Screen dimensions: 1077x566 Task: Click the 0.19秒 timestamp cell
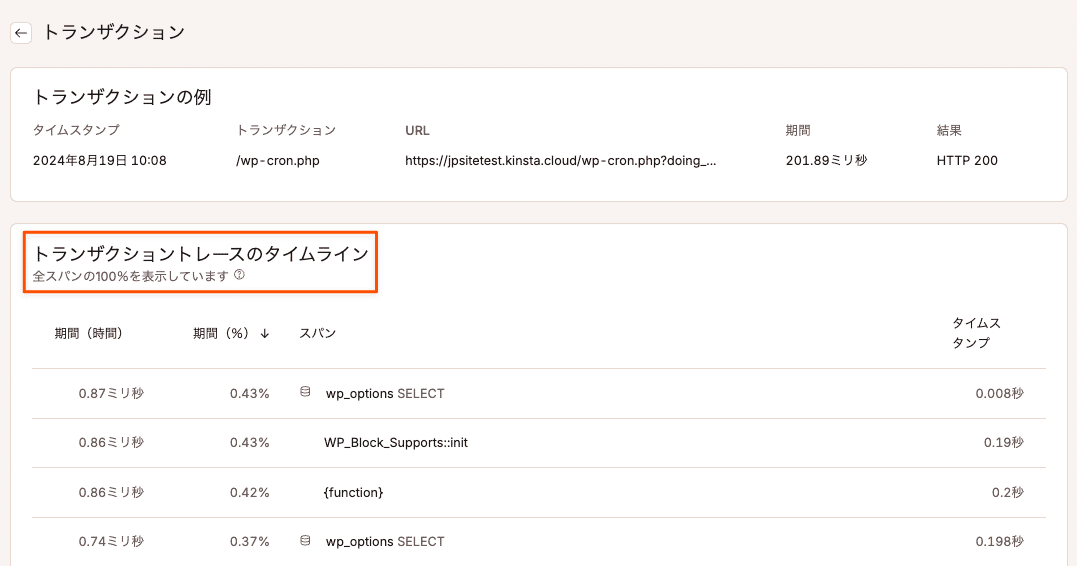[x=1002, y=443]
